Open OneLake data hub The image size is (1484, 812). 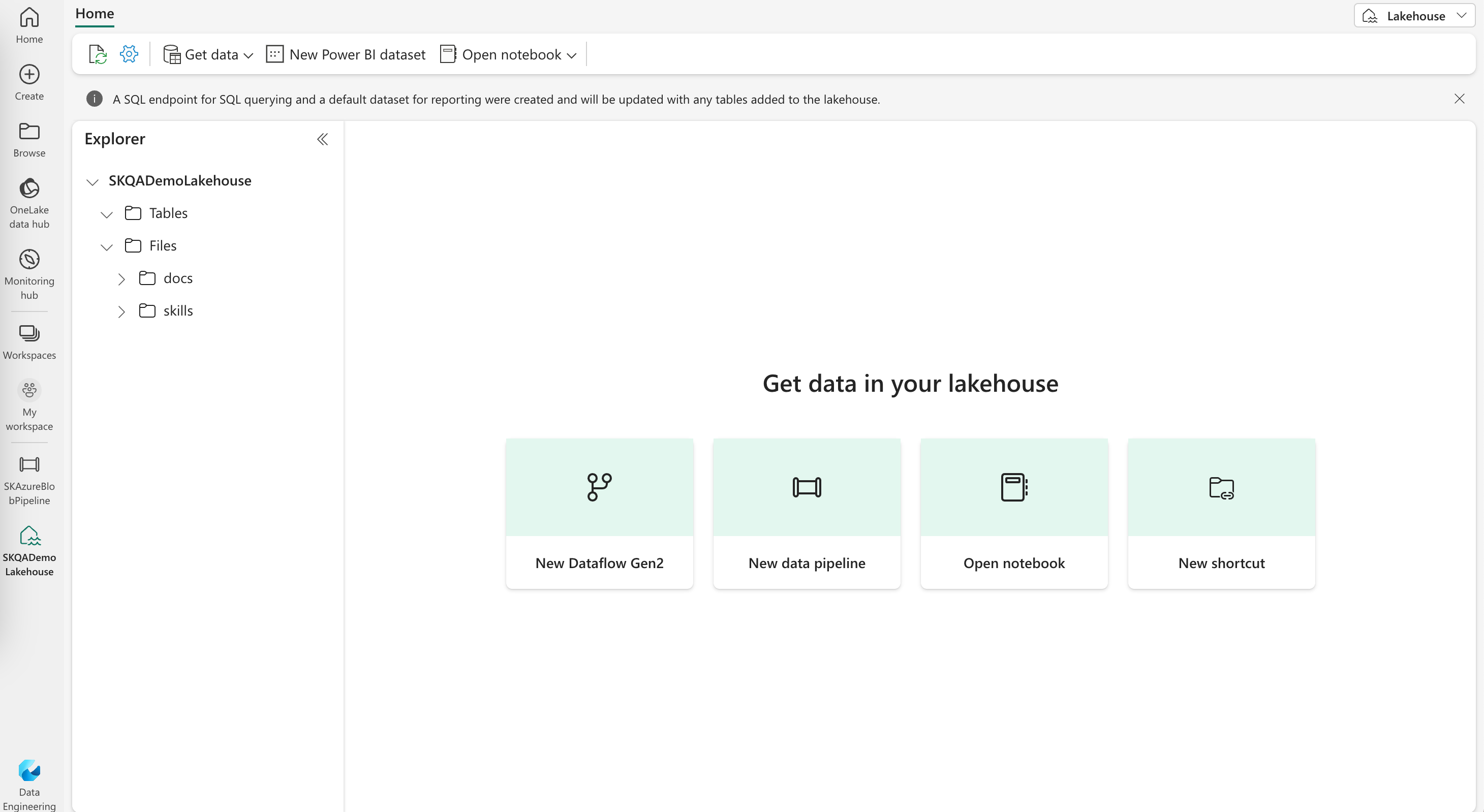pyautogui.click(x=29, y=204)
